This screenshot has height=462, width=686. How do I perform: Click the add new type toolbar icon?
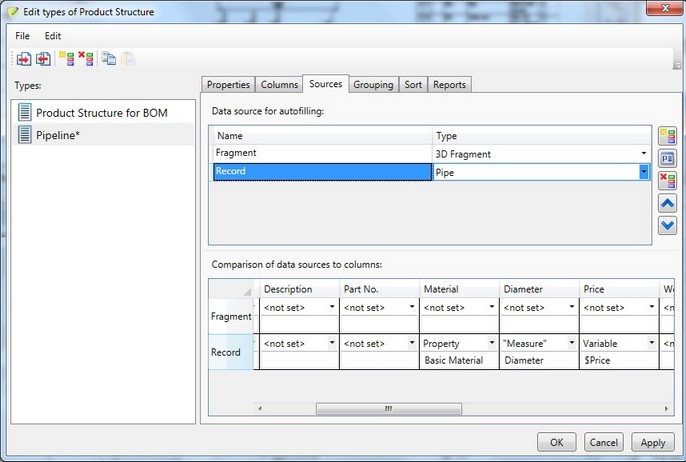[66, 59]
